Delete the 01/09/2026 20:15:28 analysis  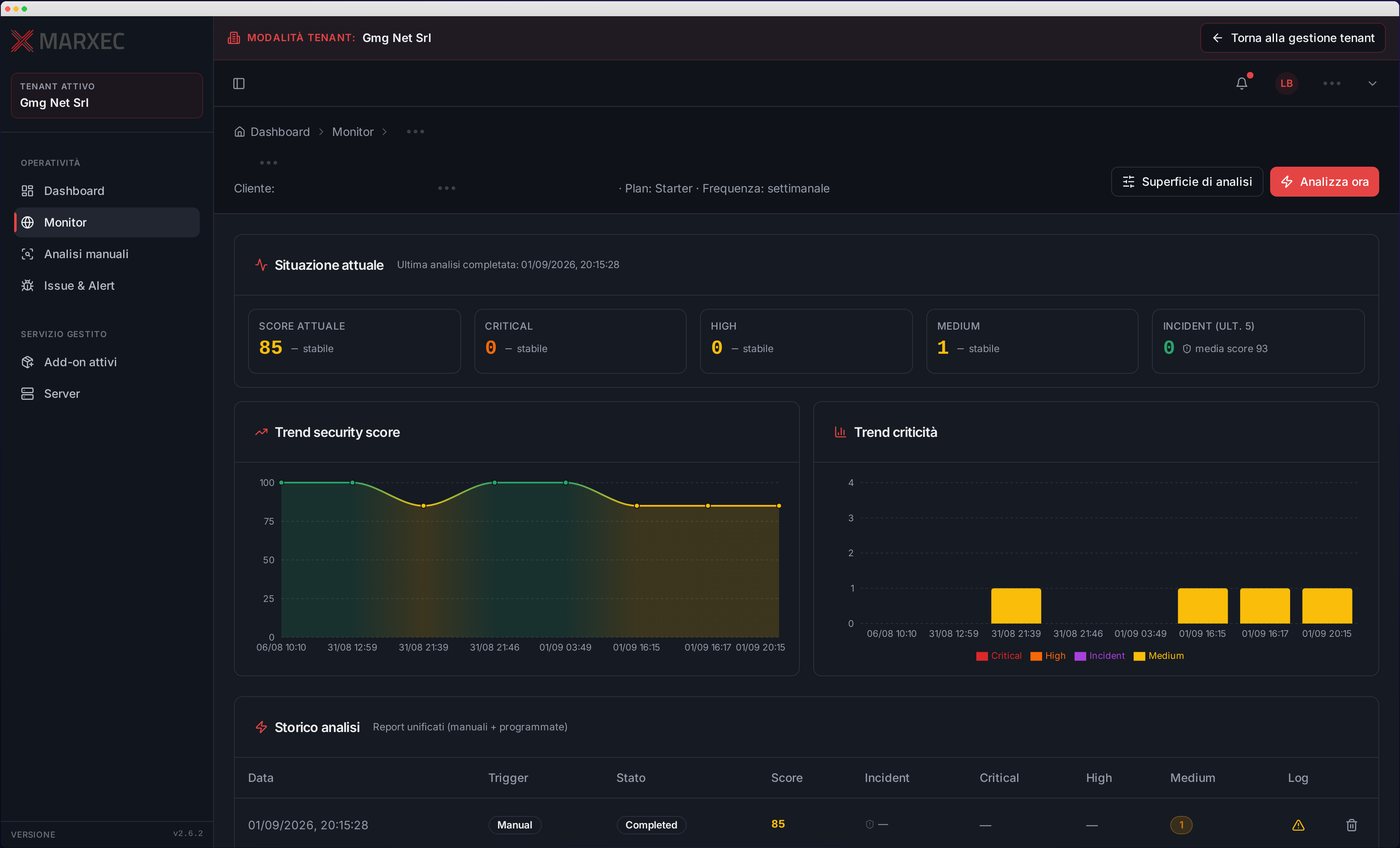1351,825
